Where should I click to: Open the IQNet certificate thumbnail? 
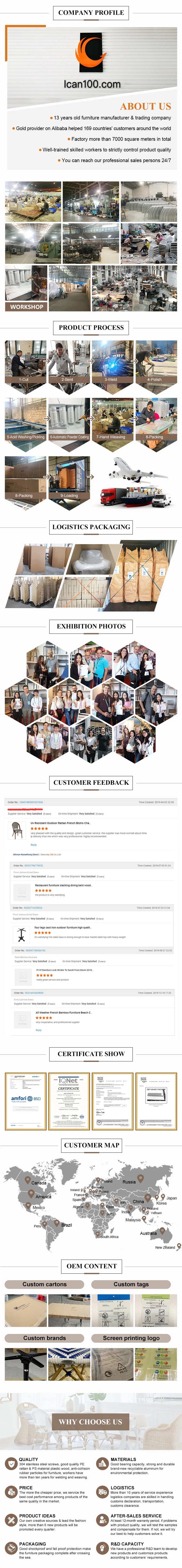69,1100
